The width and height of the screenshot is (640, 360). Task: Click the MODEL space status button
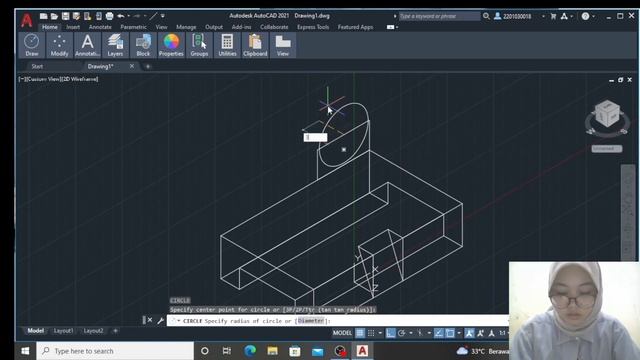click(x=342, y=333)
